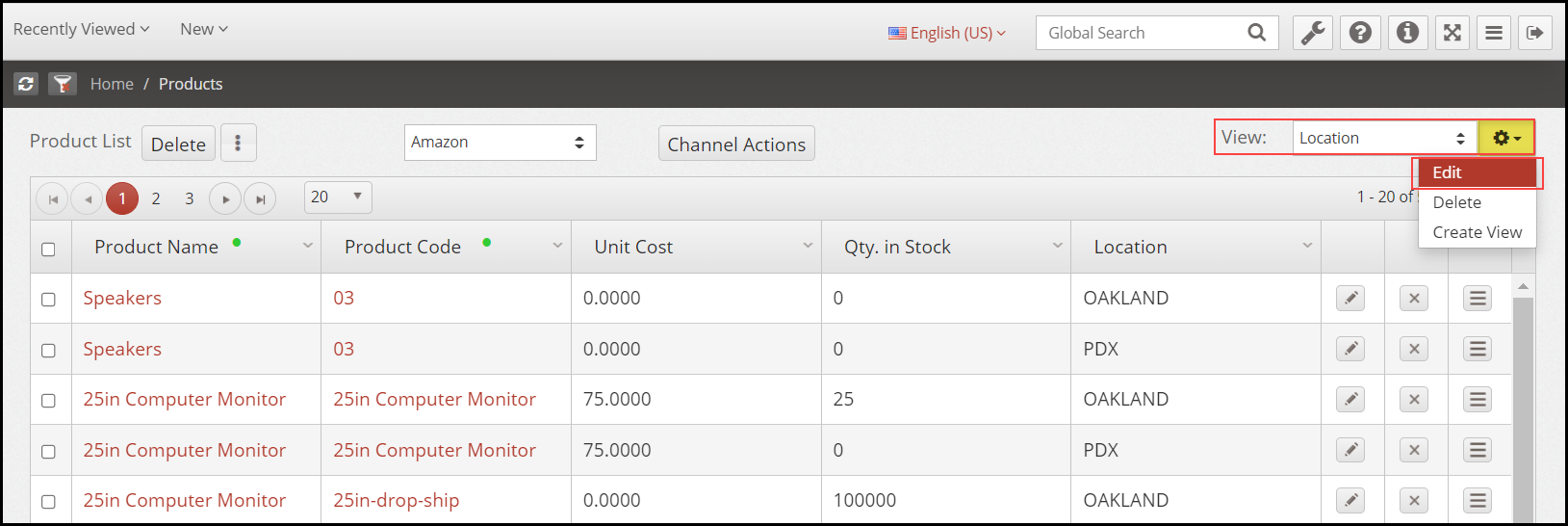Open the three-dot more actions button
1568x526 pixels.
[238, 144]
